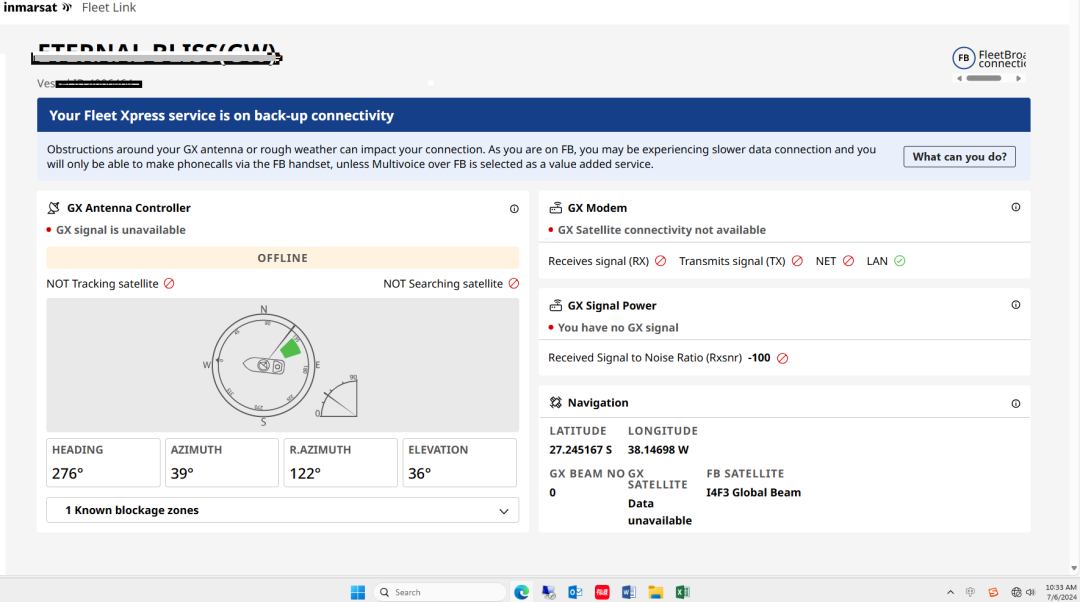Click the Chinese input method tray indicator
Viewport: 1080px width, 602px height.
pos(970,592)
